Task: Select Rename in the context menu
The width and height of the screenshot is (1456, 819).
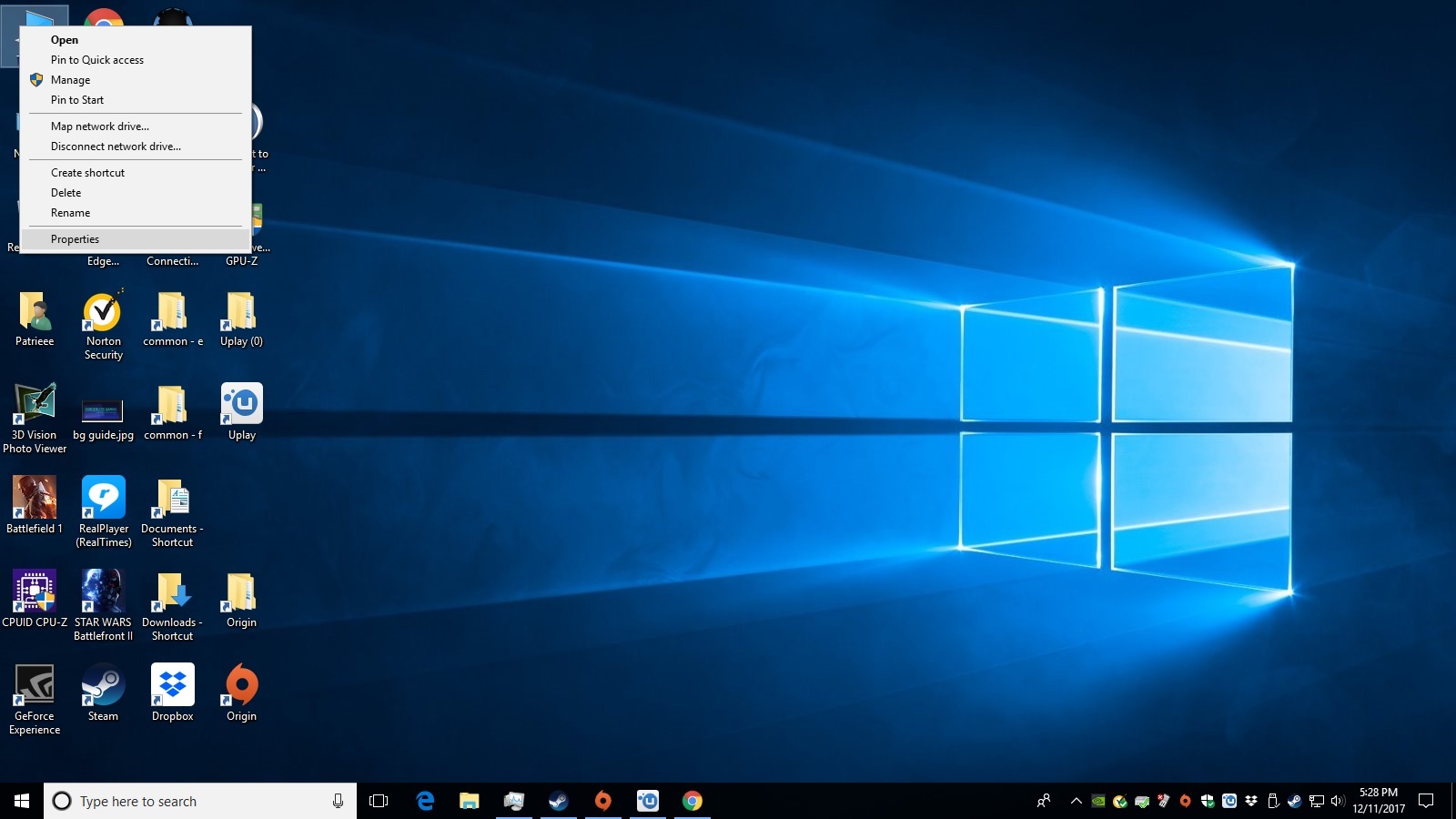Action: tap(135, 213)
